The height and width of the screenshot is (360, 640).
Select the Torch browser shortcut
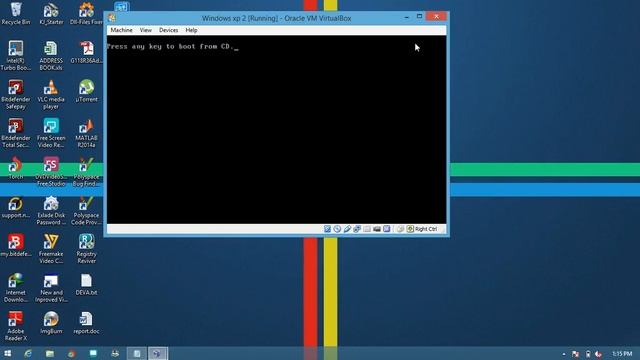pos(16,168)
